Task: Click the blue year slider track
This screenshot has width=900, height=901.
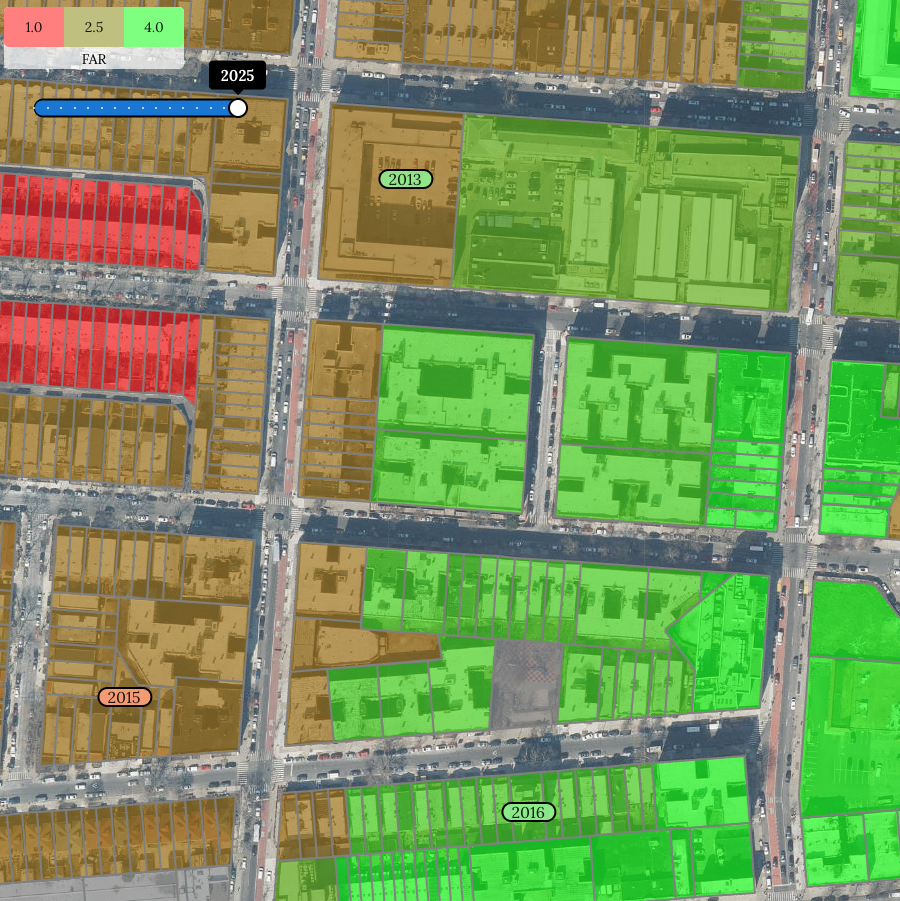Action: [x=130, y=108]
